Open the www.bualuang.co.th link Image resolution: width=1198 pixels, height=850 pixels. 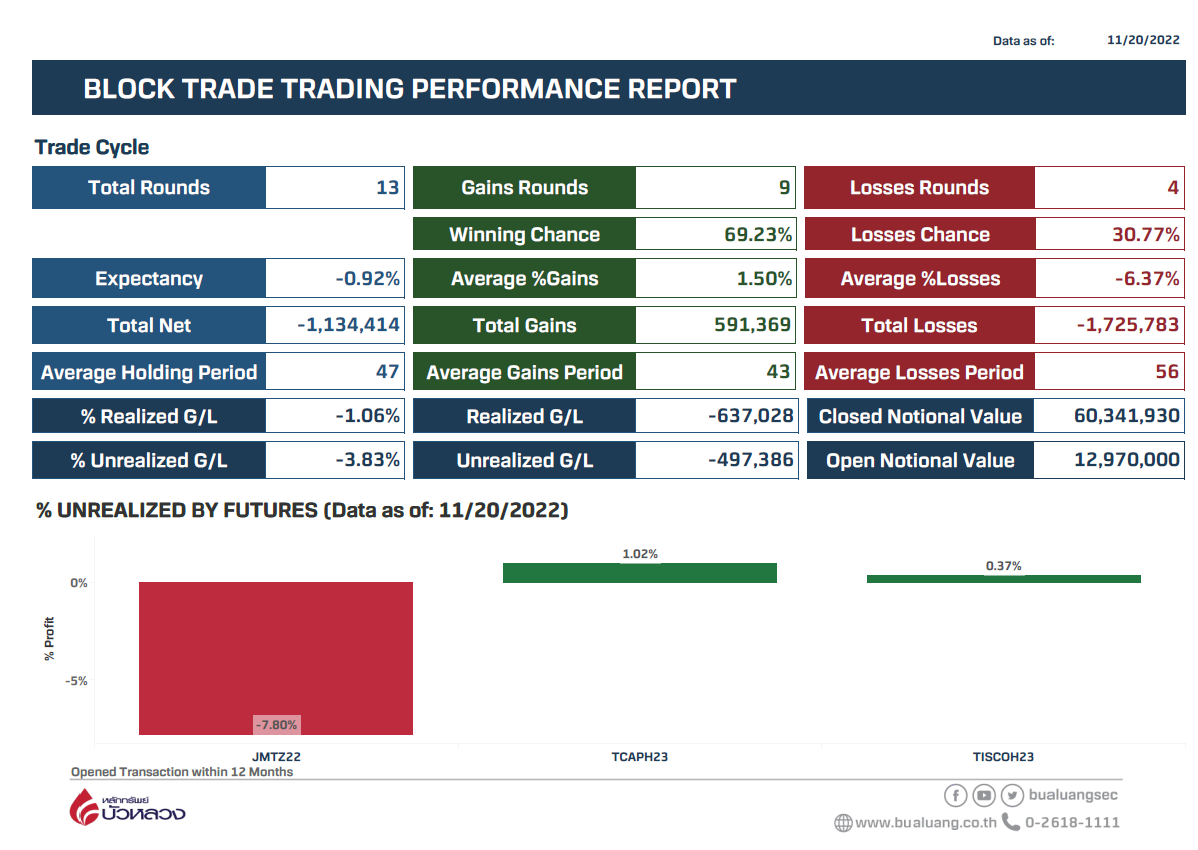click(x=926, y=823)
